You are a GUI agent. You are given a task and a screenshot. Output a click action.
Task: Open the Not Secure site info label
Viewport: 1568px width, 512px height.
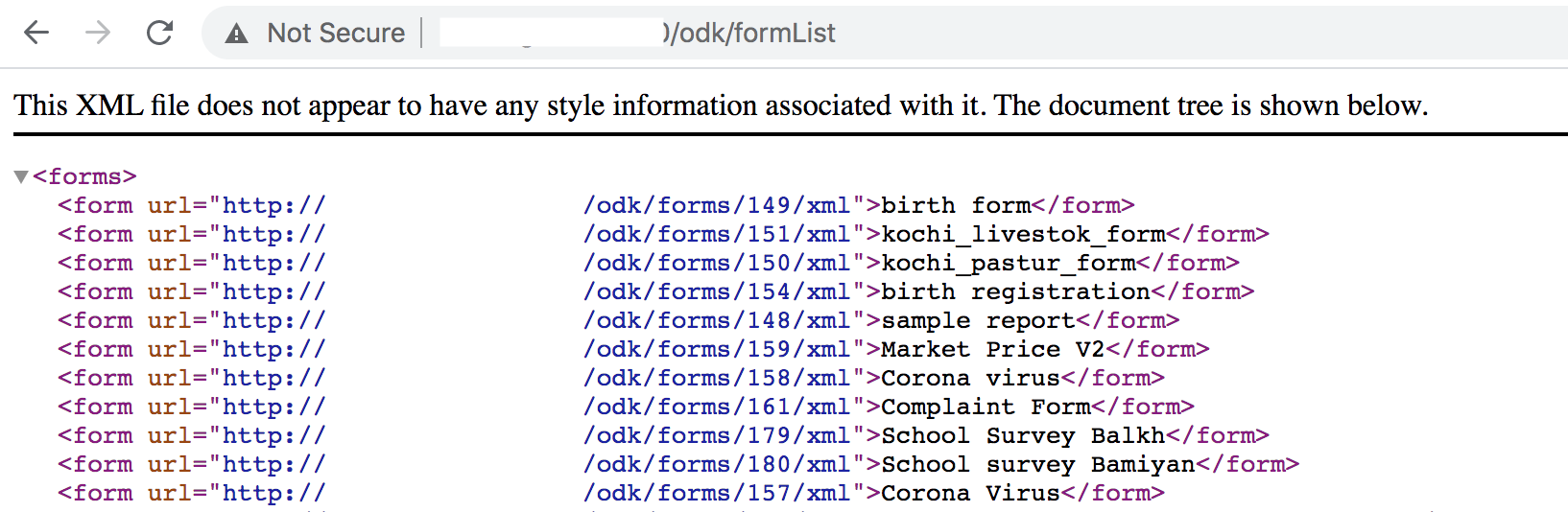point(336,33)
